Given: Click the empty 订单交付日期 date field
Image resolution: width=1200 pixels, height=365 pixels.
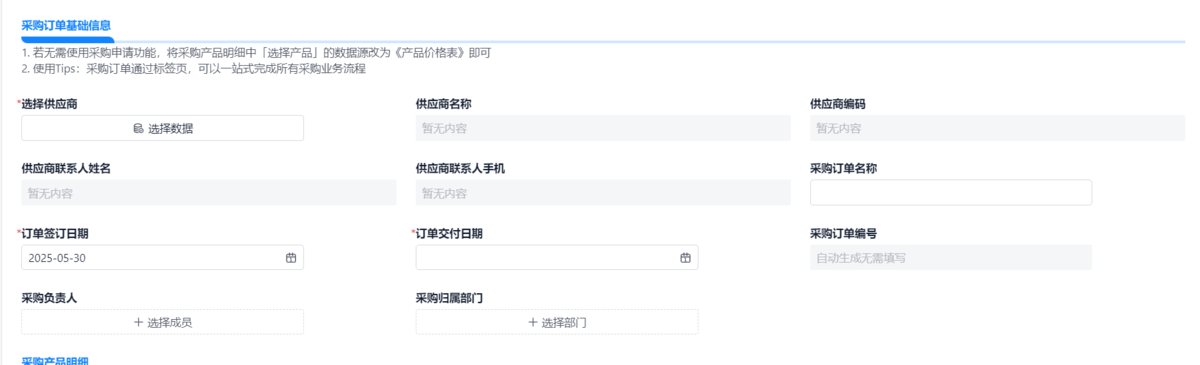Looking at the screenshot, I should (x=557, y=257).
